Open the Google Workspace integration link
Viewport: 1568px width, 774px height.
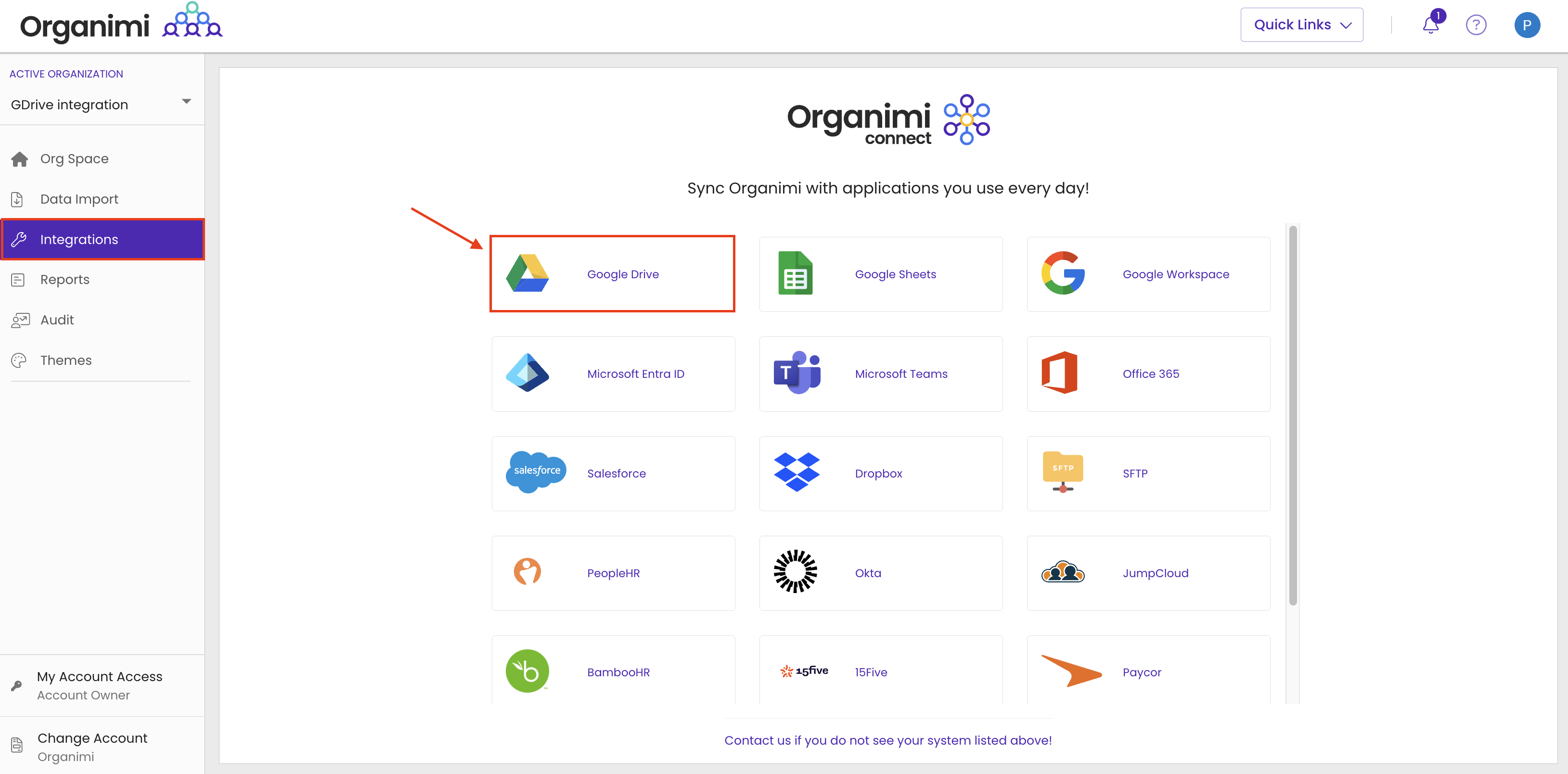point(1175,274)
